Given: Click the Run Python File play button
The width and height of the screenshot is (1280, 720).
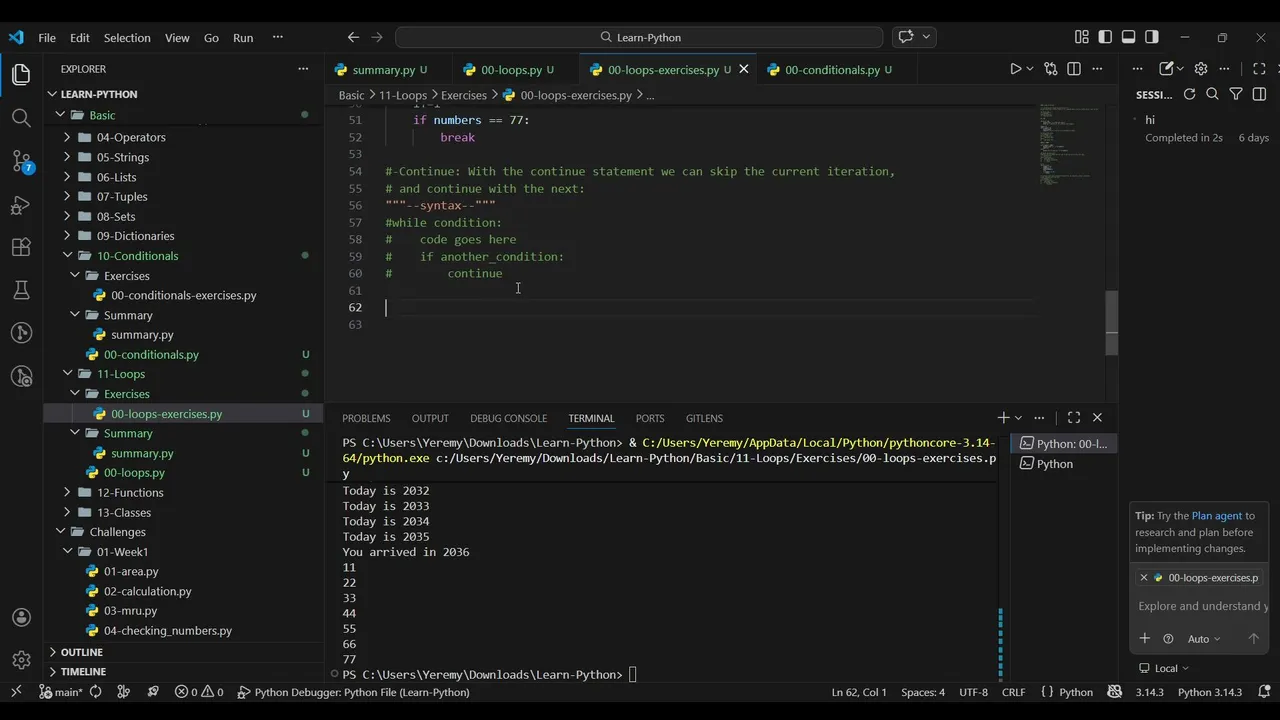Looking at the screenshot, I should 1015,69.
